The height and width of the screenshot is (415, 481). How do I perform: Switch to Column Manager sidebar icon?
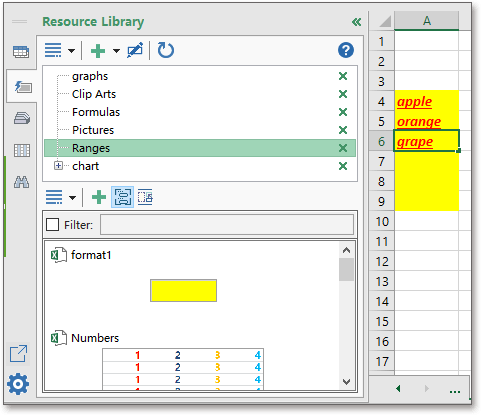pyautogui.click(x=22, y=150)
